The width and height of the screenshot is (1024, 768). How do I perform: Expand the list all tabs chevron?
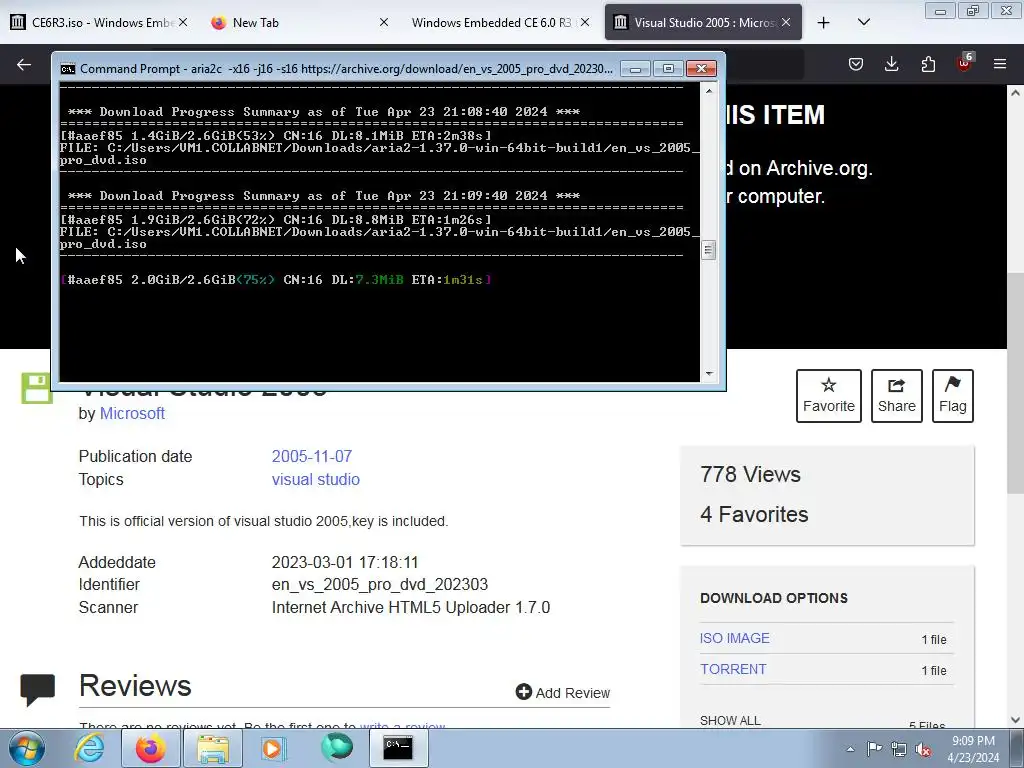click(x=864, y=22)
